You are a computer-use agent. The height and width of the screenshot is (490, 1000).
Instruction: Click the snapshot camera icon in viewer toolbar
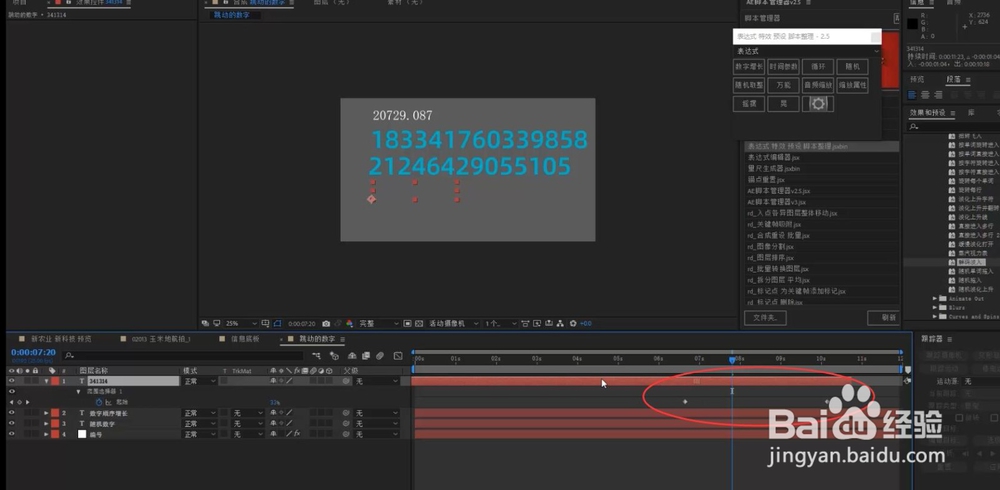pos(327,323)
